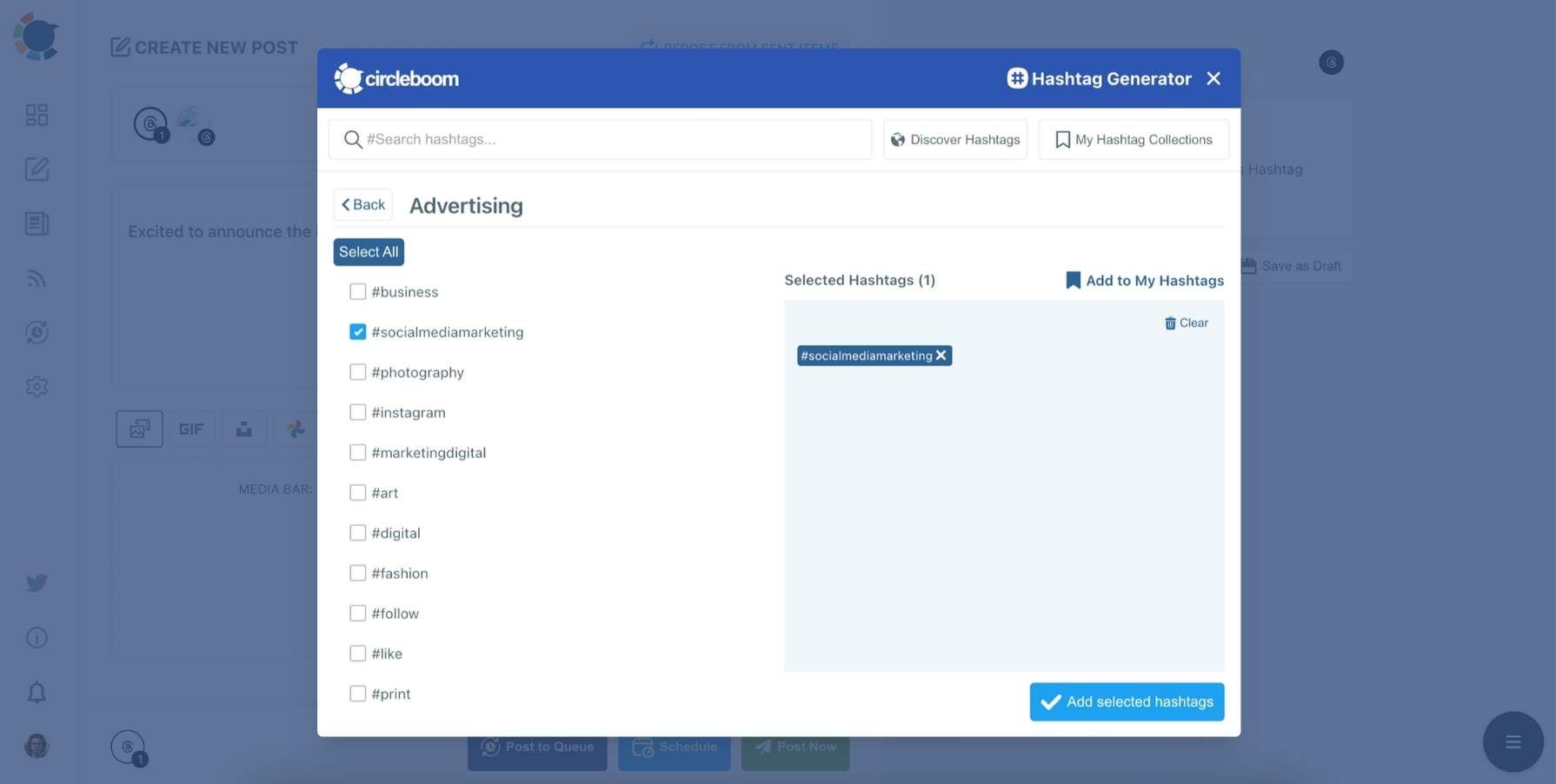The height and width of the screenshot is (784, 1556).
Task: Uncheck the #socialmediamarketing checkbox
Action: [357, 332]
